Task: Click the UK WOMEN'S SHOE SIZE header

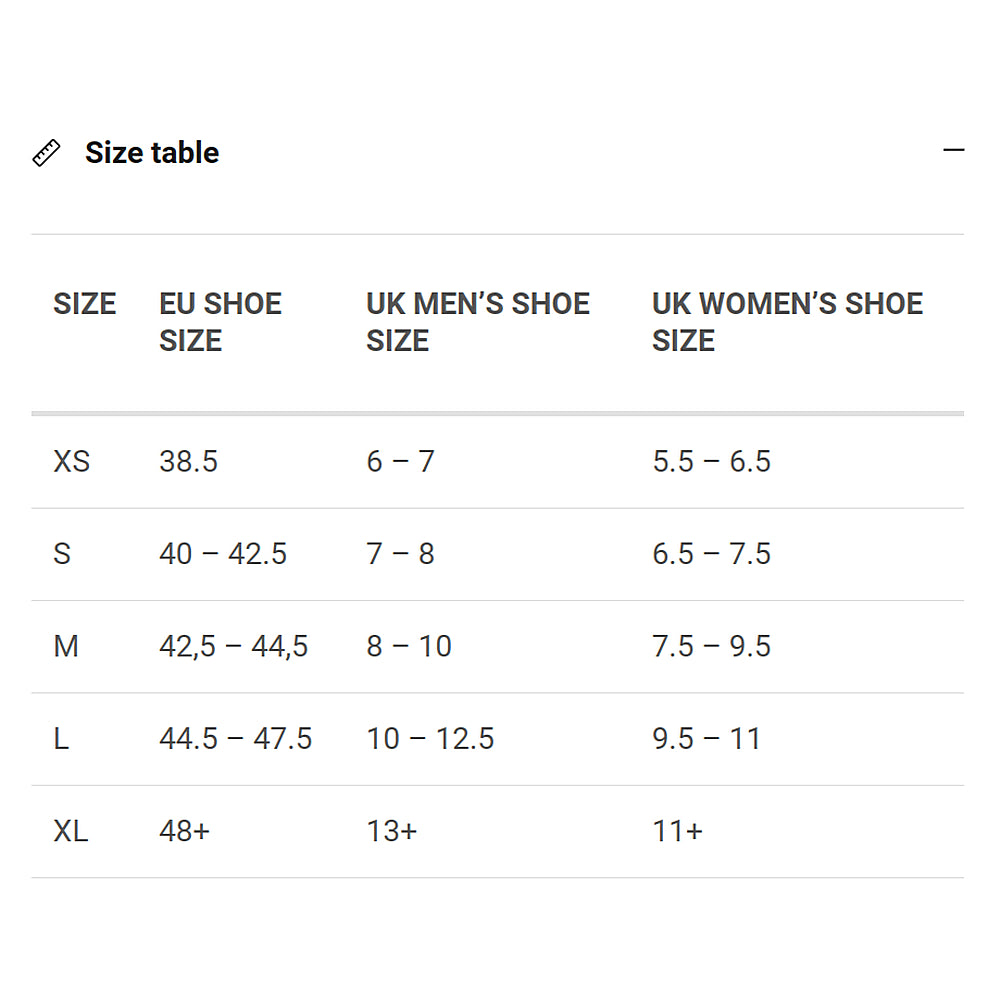Action: pyautogui.click(x=787, y=322)
